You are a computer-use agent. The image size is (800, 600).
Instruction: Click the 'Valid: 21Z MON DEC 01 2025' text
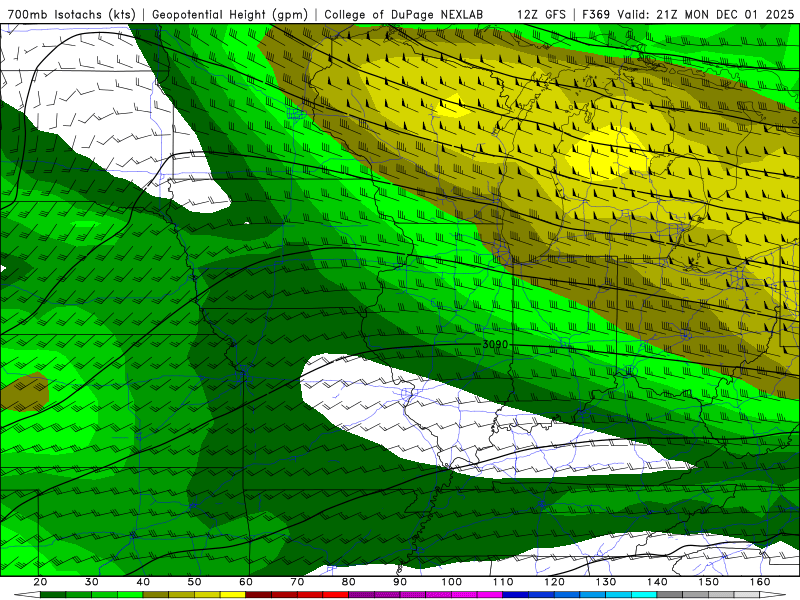click(706, 15)
